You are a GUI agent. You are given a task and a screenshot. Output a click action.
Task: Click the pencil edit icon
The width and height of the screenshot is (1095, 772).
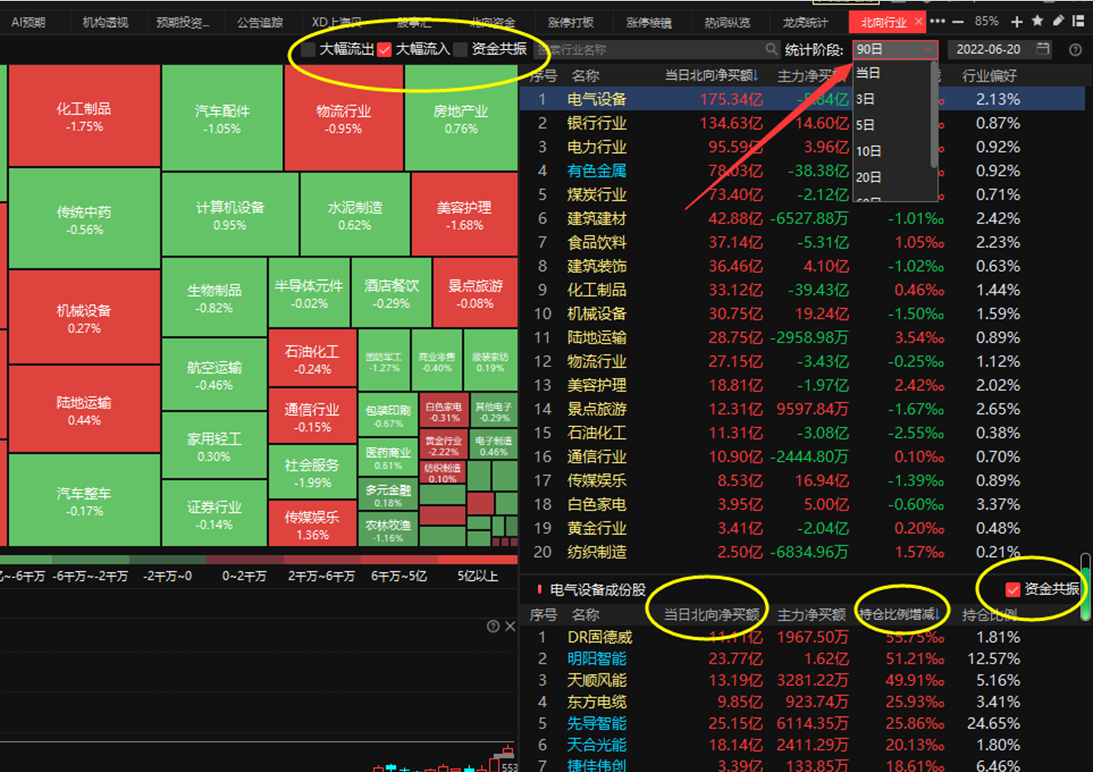coord(1058,21)
